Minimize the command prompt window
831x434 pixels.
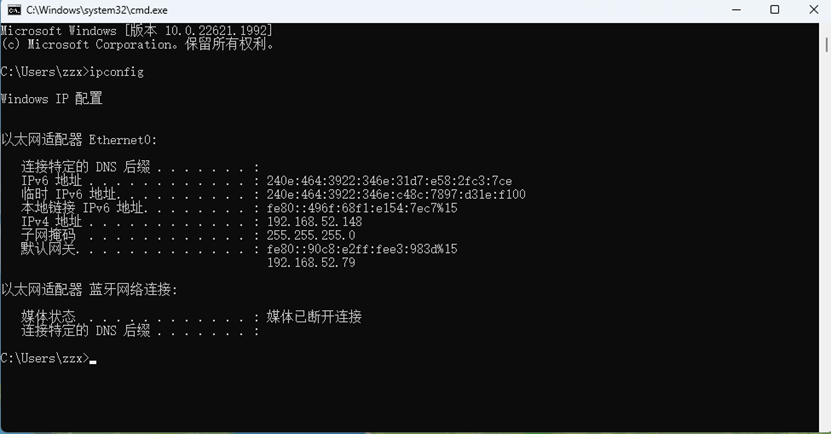click(736, 10)
